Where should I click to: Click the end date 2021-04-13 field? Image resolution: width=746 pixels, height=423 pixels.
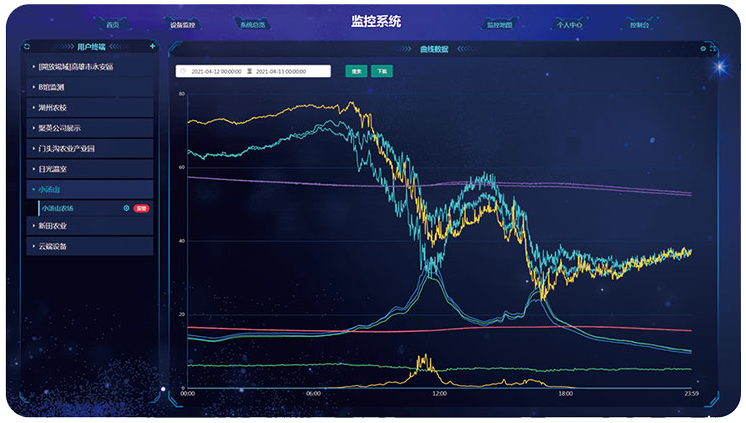(x=281, y=72)
